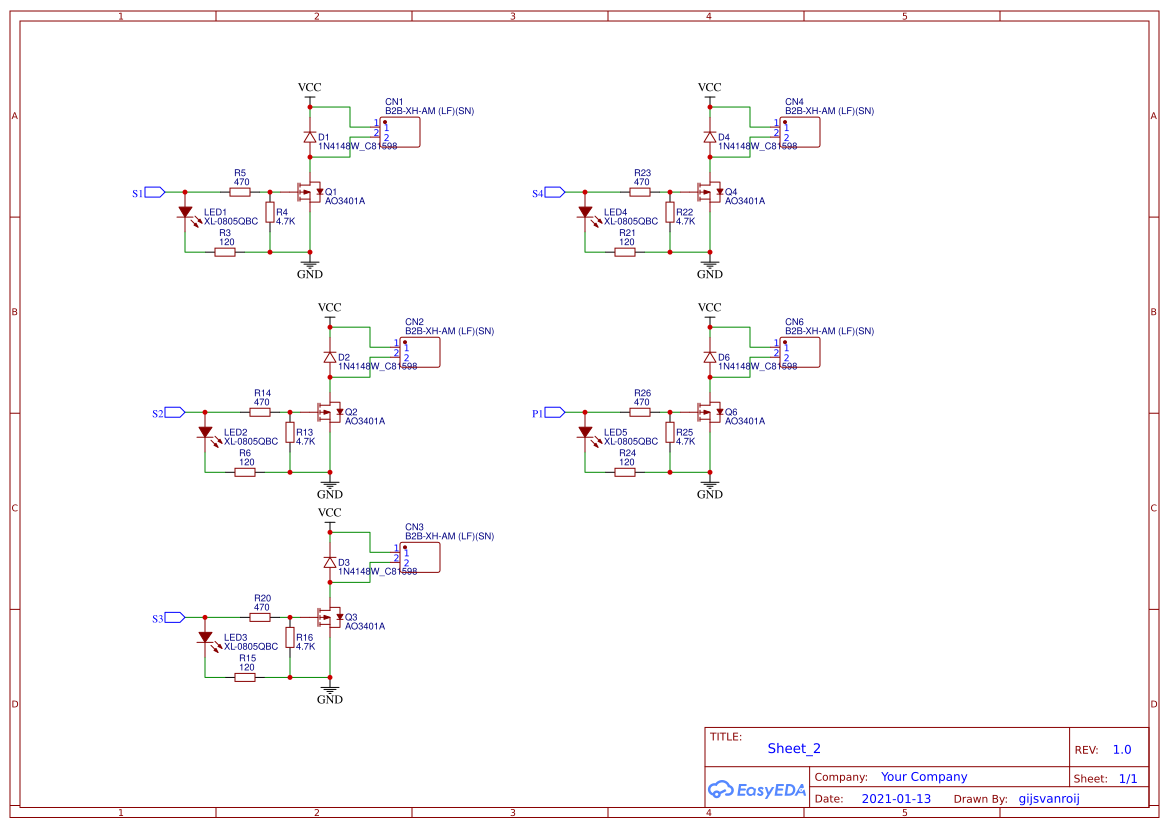Screen dimensions: 1169x828
Task: Select the R5 470 resistor symbol
Action: tap(240, 192)
